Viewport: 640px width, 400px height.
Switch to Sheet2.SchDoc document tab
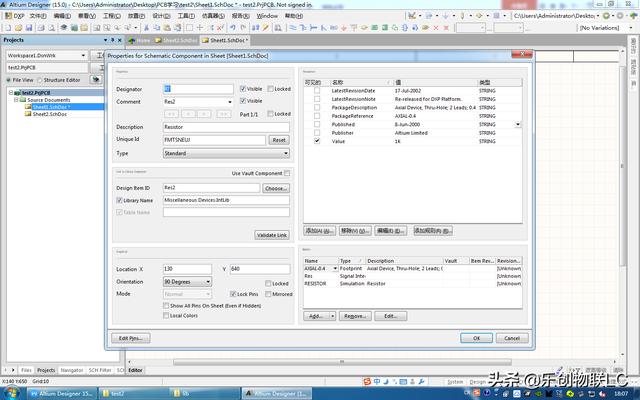coord(177,40)
